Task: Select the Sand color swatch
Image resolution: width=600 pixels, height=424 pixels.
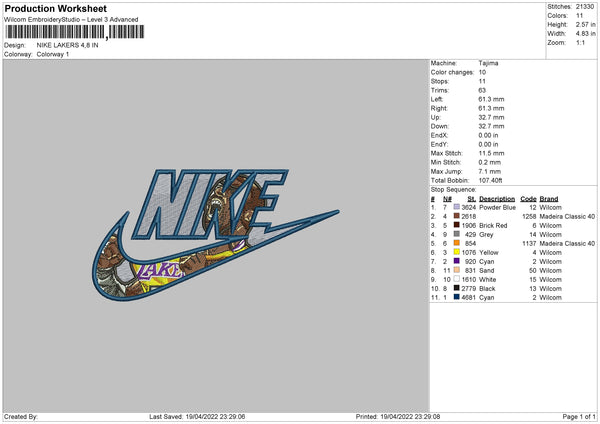Action: coord(457,270)
